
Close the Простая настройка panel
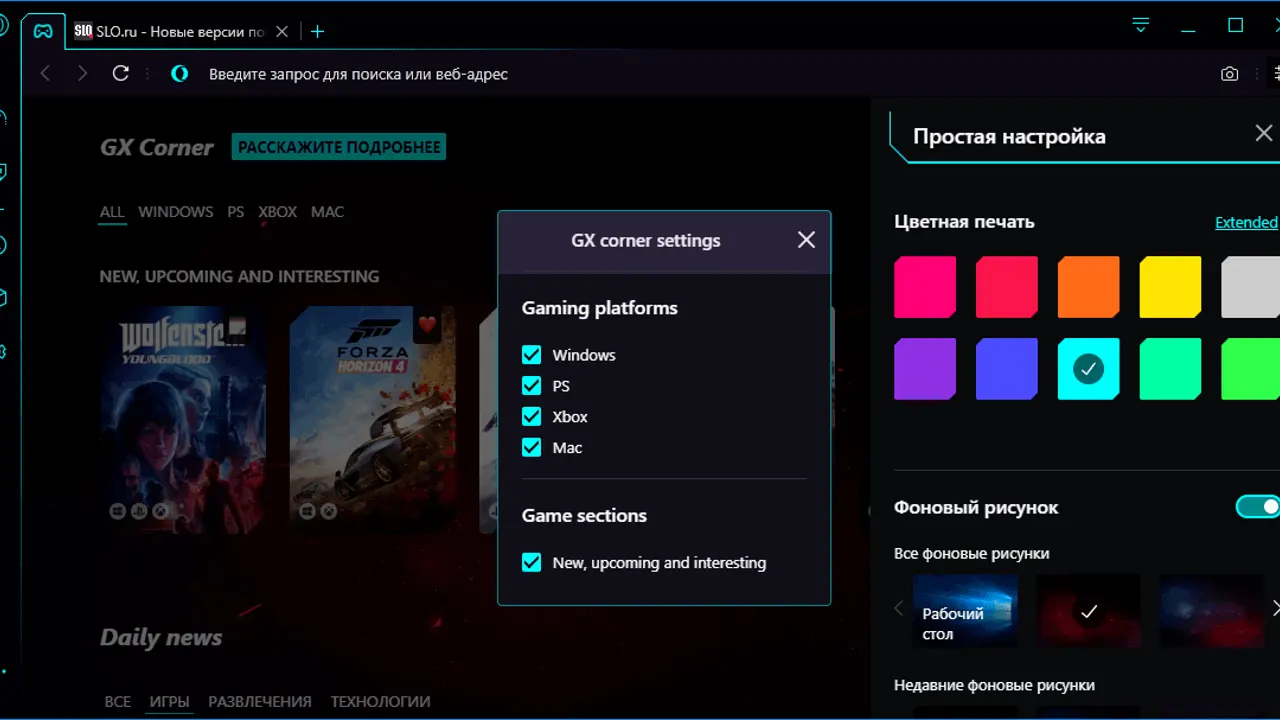pyautogui.click(x=1263, y=133)
